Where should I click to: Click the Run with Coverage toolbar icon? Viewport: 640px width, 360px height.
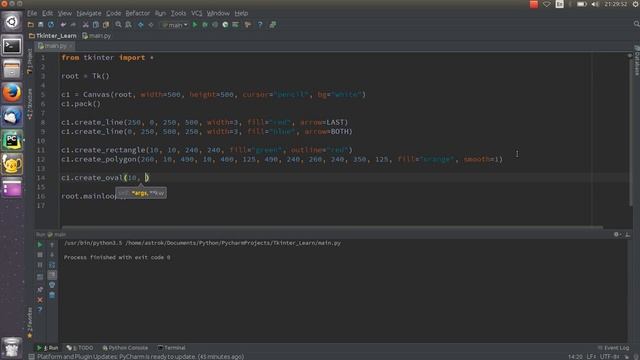[215, 25]
